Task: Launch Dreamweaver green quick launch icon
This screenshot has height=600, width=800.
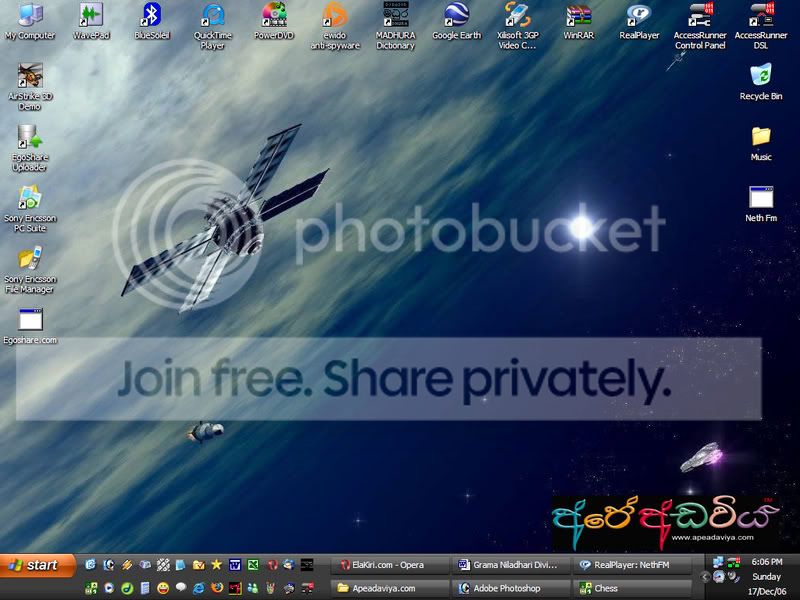Action: click(128, 588)
